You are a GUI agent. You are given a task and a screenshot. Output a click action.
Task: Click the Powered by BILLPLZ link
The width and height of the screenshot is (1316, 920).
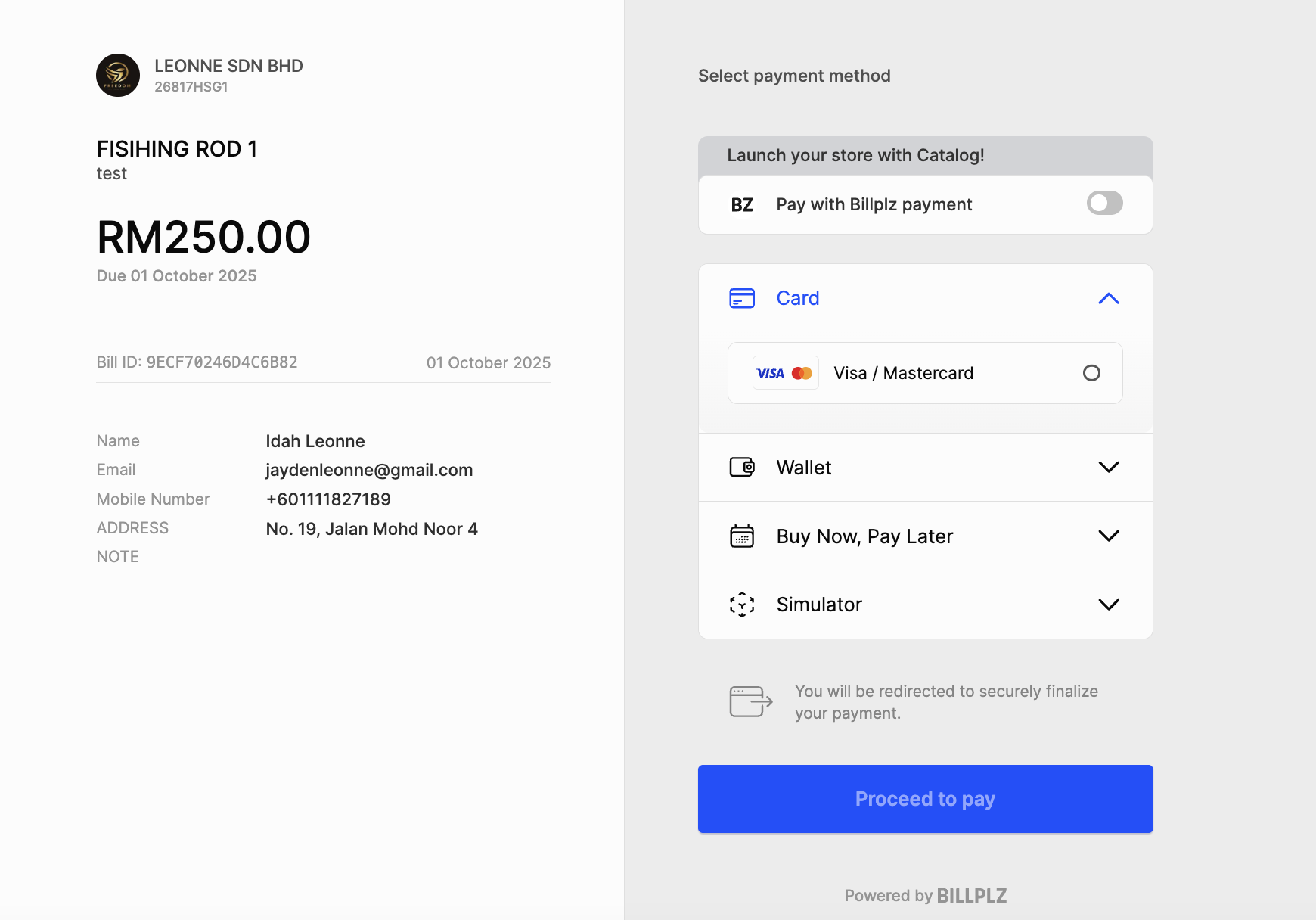pos(926,896)
